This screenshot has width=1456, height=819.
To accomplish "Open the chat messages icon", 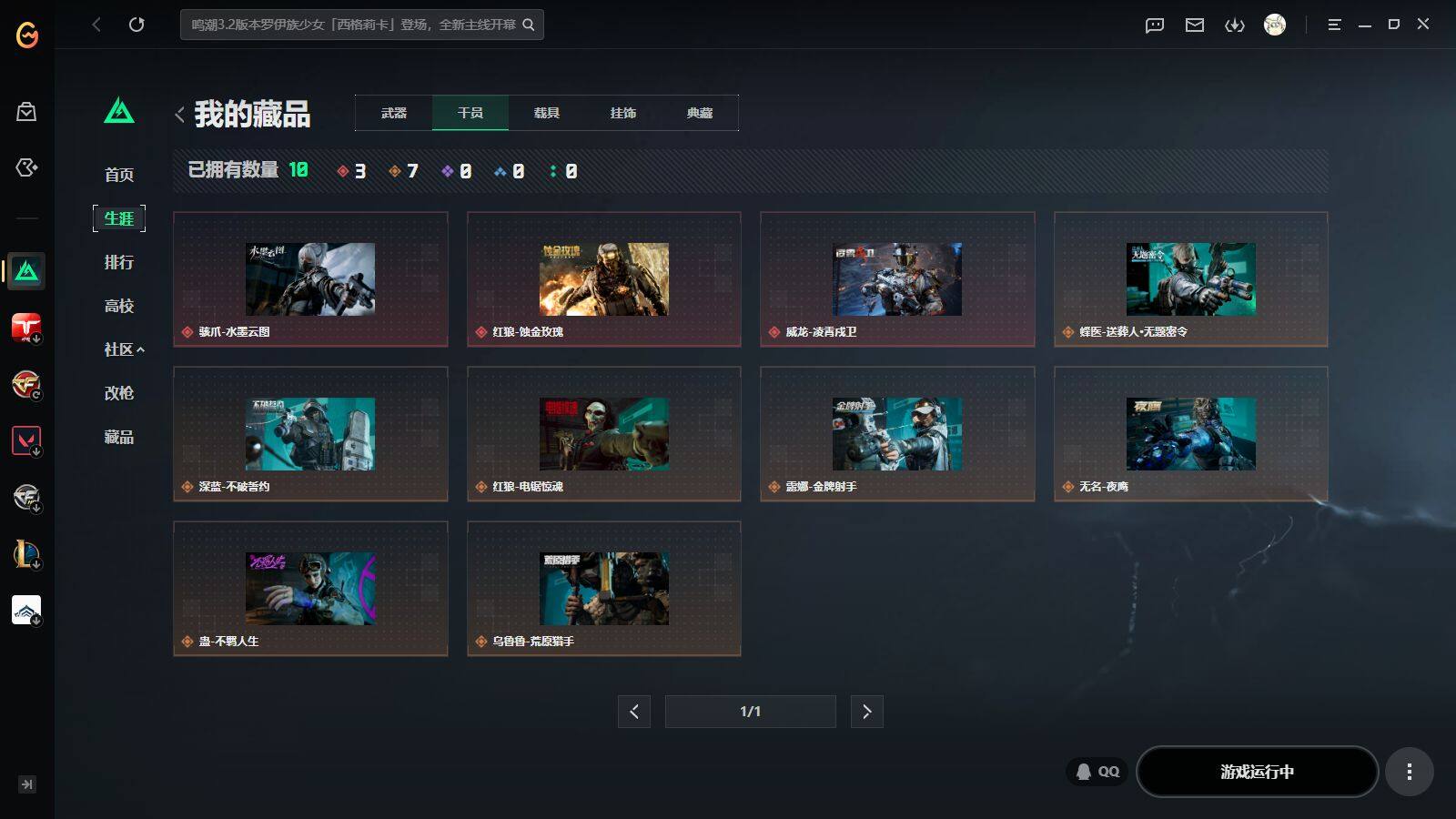I will [x=1155, y=25].
